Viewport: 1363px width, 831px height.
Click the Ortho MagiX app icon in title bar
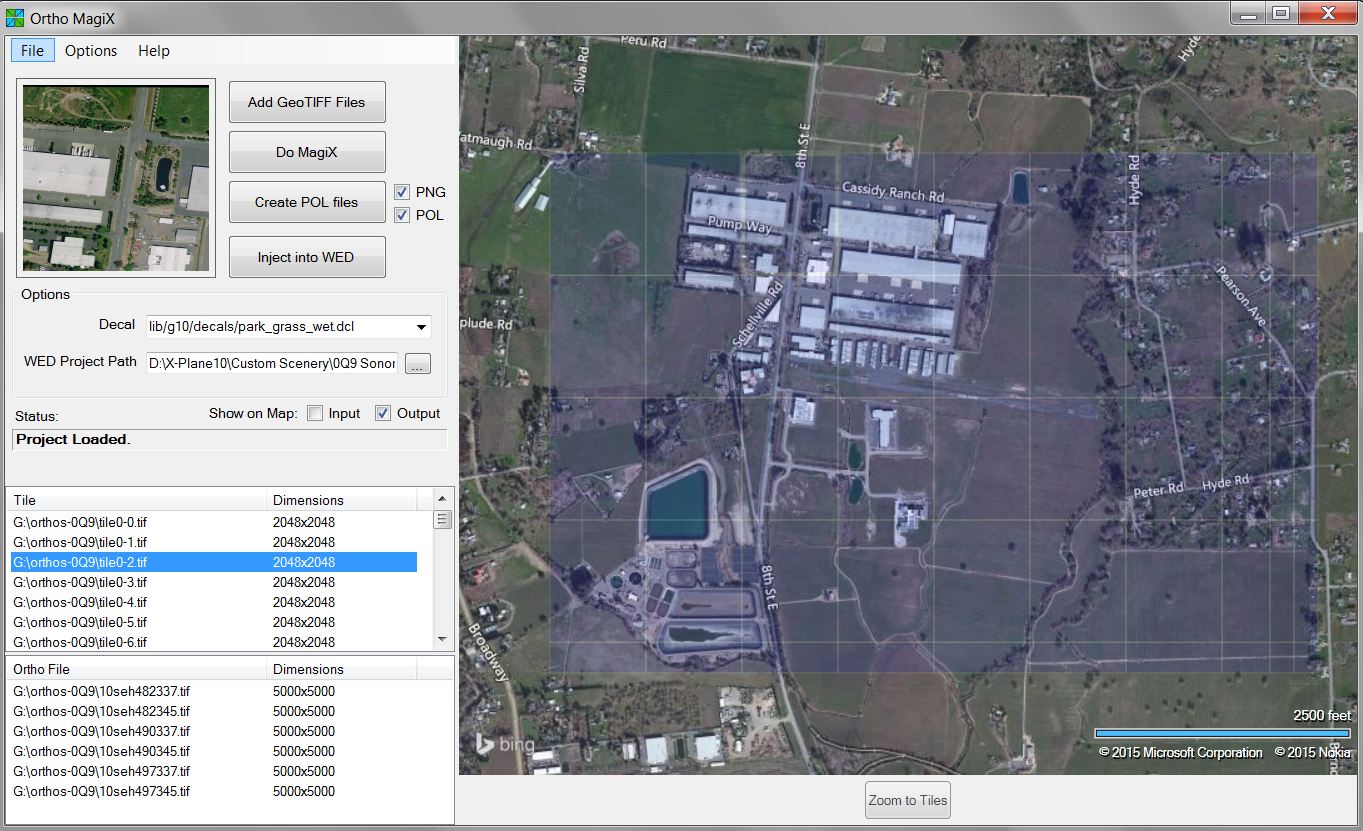(15, 17)
